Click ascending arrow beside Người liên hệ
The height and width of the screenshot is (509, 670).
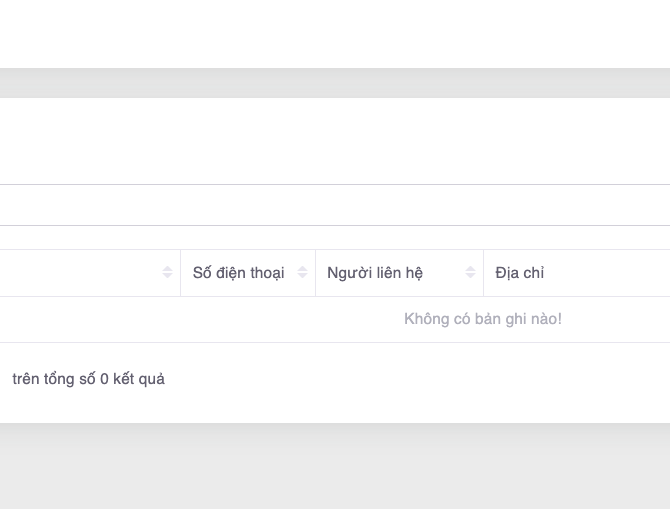(470, 269)
